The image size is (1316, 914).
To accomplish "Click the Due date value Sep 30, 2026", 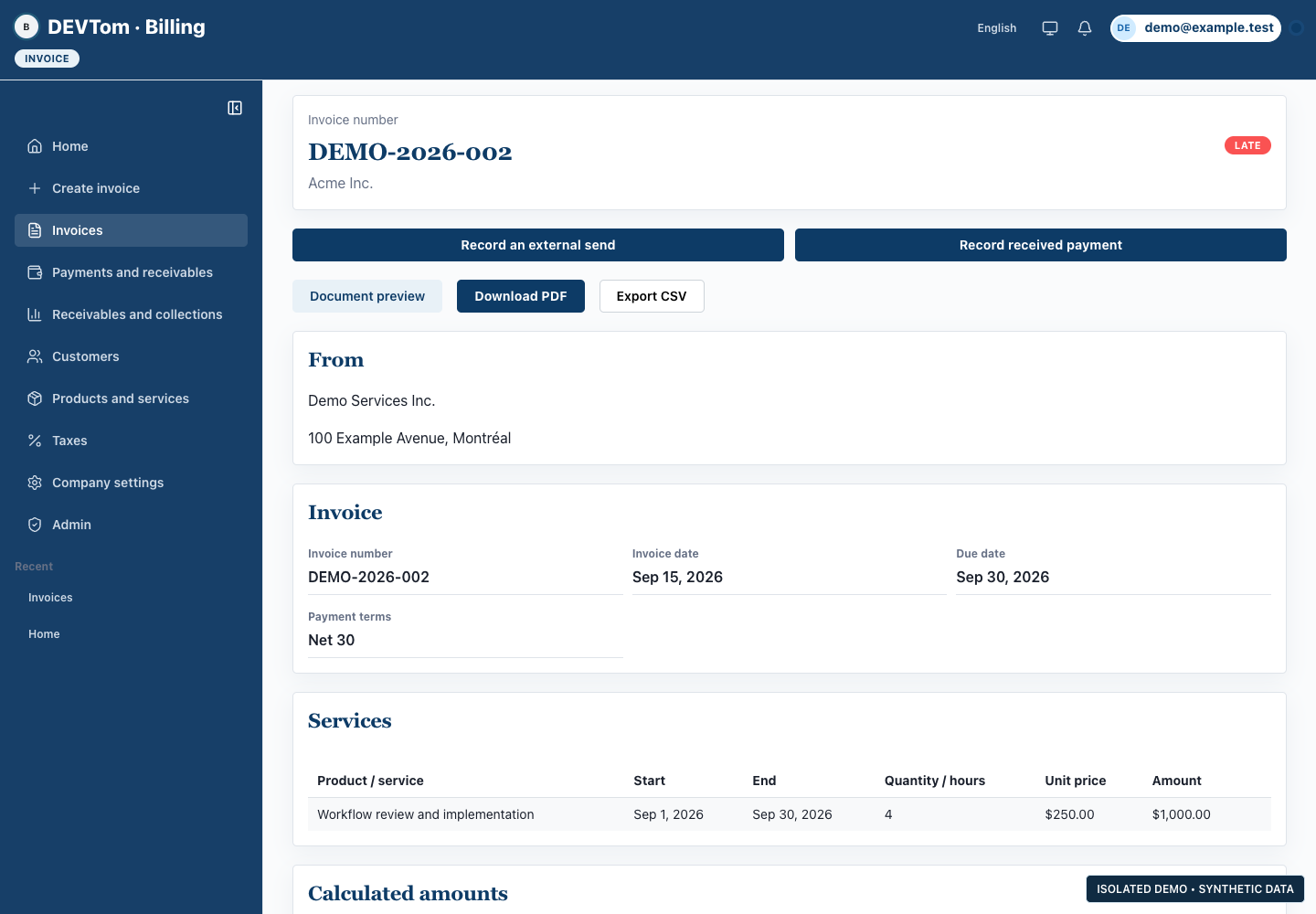I will pyautogui.click(x=1003, y=577).
